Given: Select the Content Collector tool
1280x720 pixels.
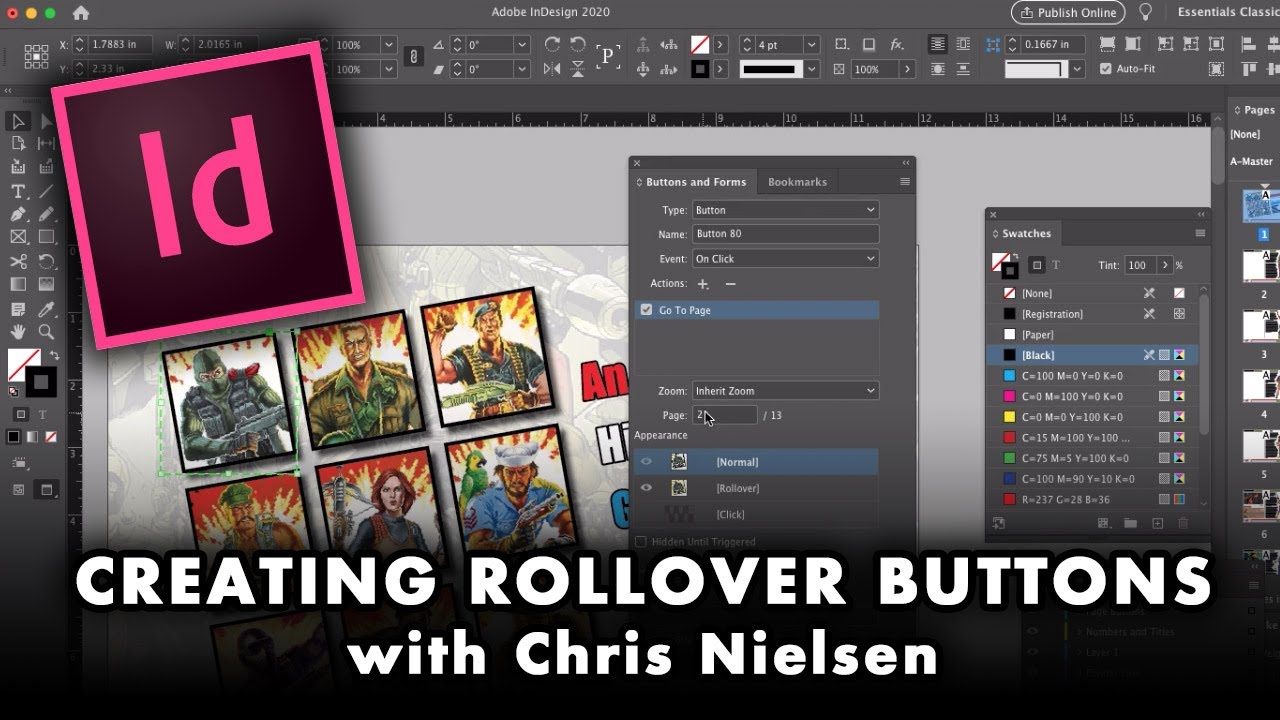Looking at the screenshot, I should coord(18,168).
